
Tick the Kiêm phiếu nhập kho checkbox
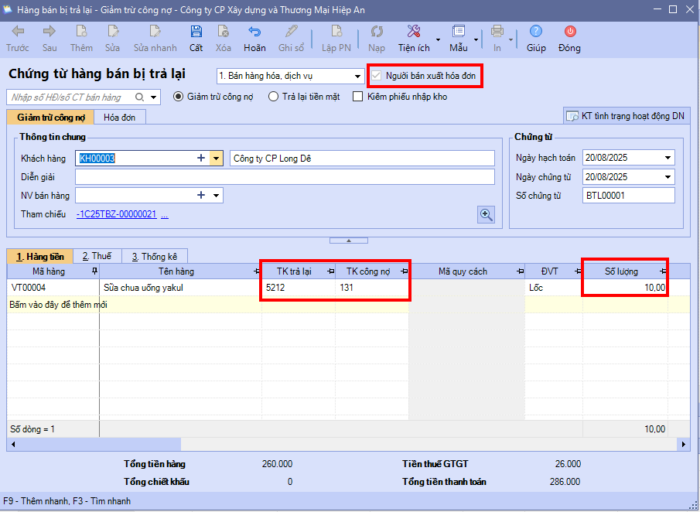click(x=358, y=97)
